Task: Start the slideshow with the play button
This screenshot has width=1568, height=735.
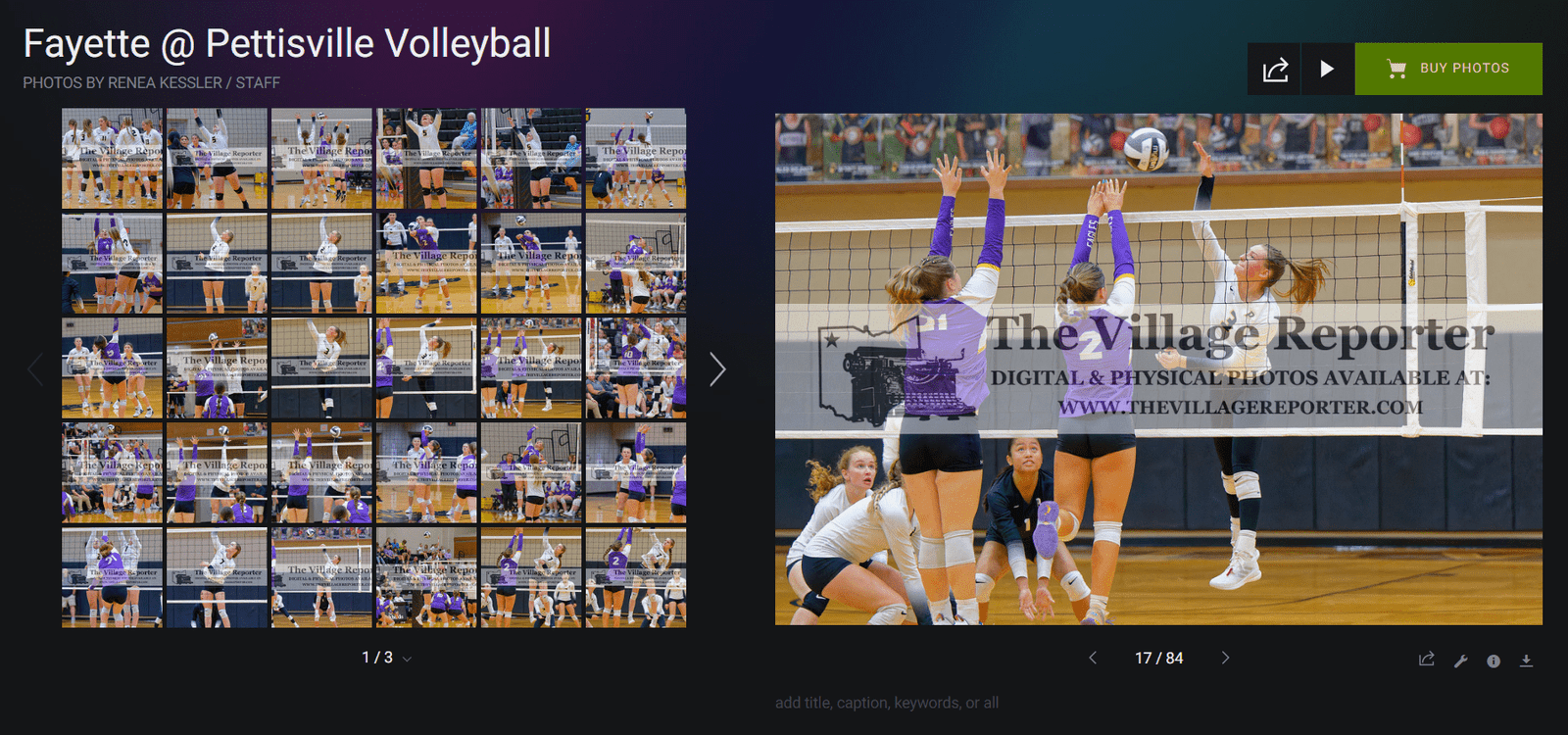Action: pos(1327,70)
